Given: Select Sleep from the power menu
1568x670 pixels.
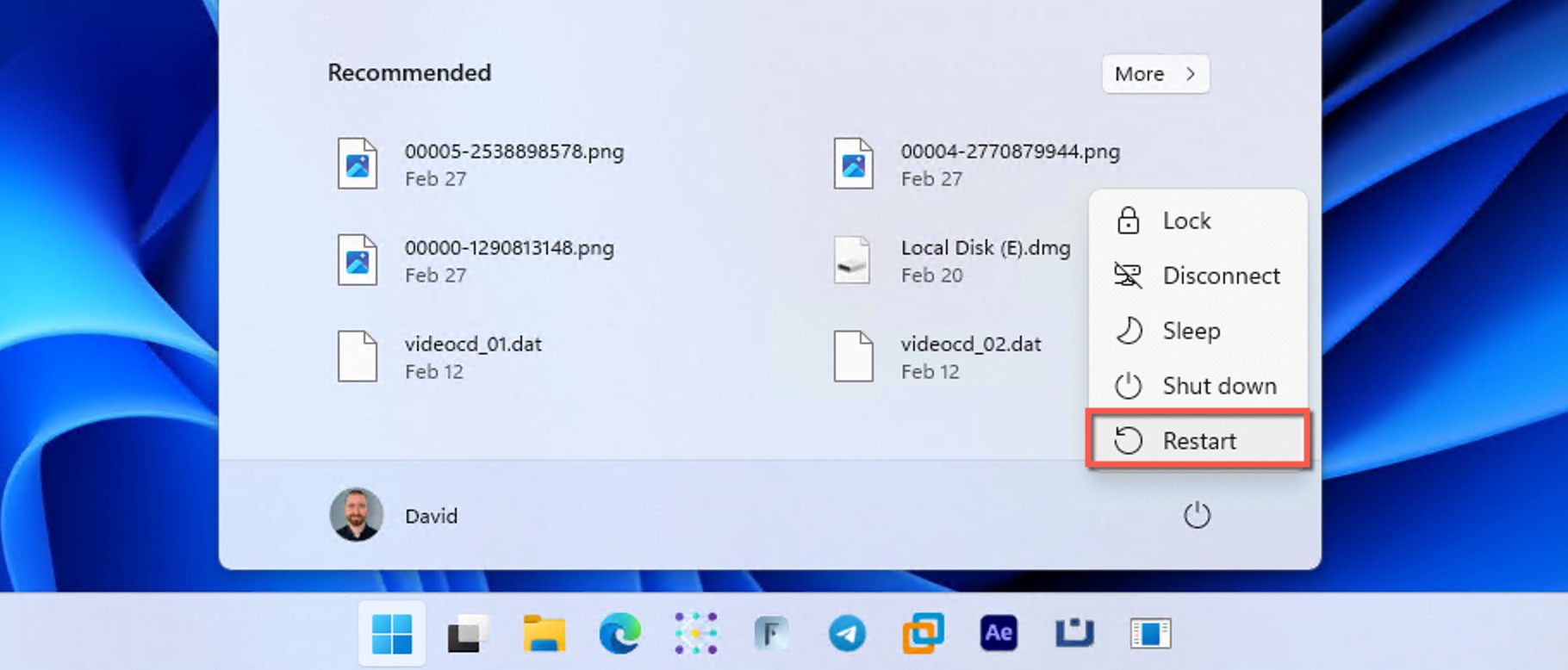Looking at the screenshot, I should pyautogui.click(x=1198, y=331).
